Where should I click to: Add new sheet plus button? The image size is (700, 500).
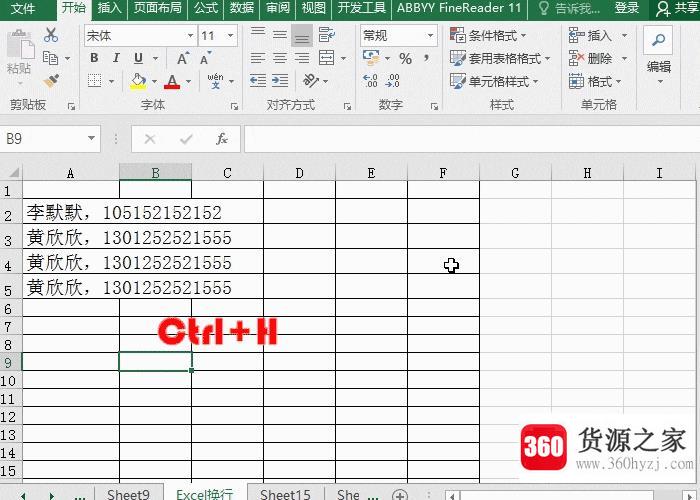pyautogui.click(x=400, y=494)
